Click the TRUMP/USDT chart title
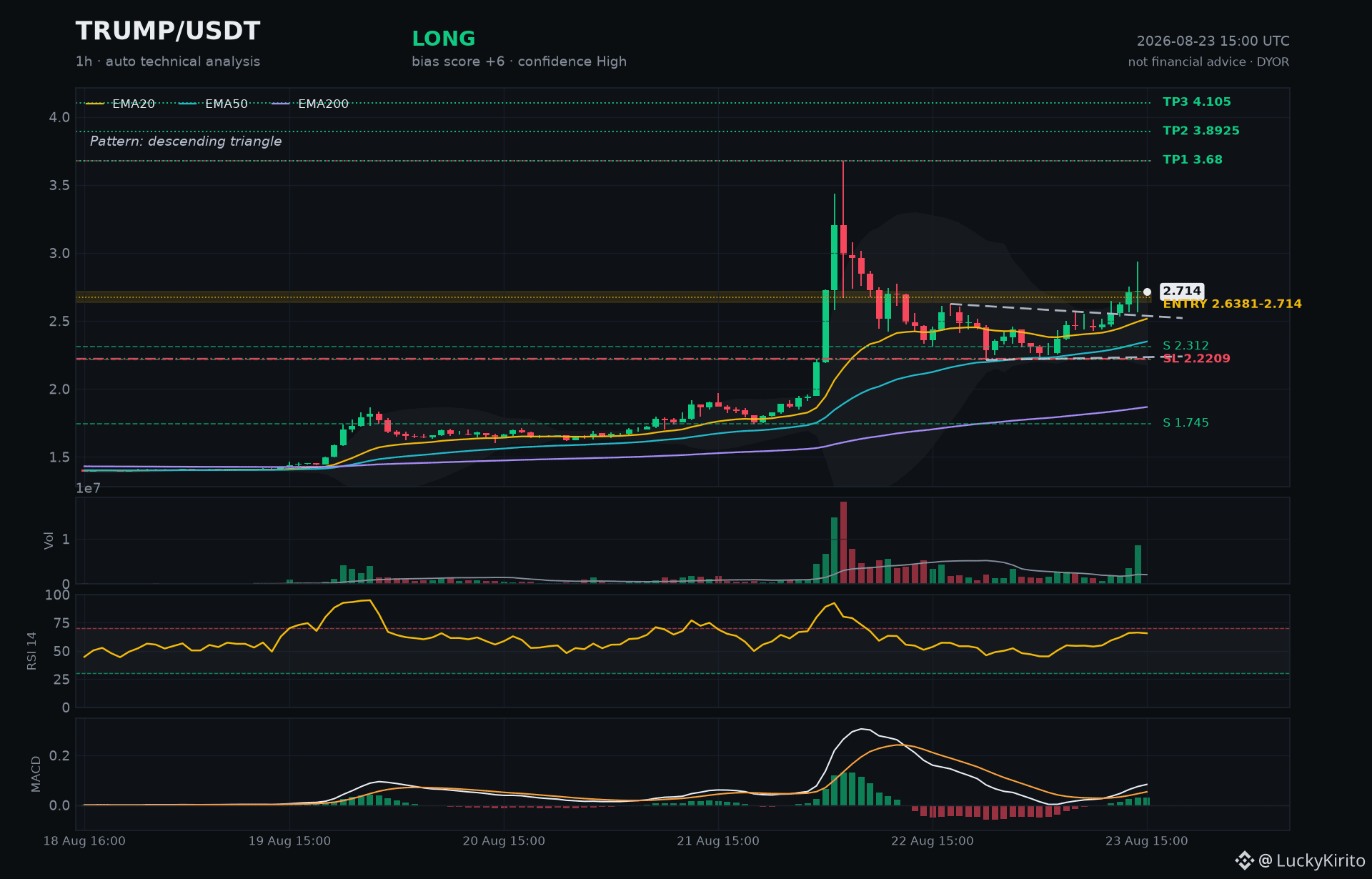 [168, 31]
